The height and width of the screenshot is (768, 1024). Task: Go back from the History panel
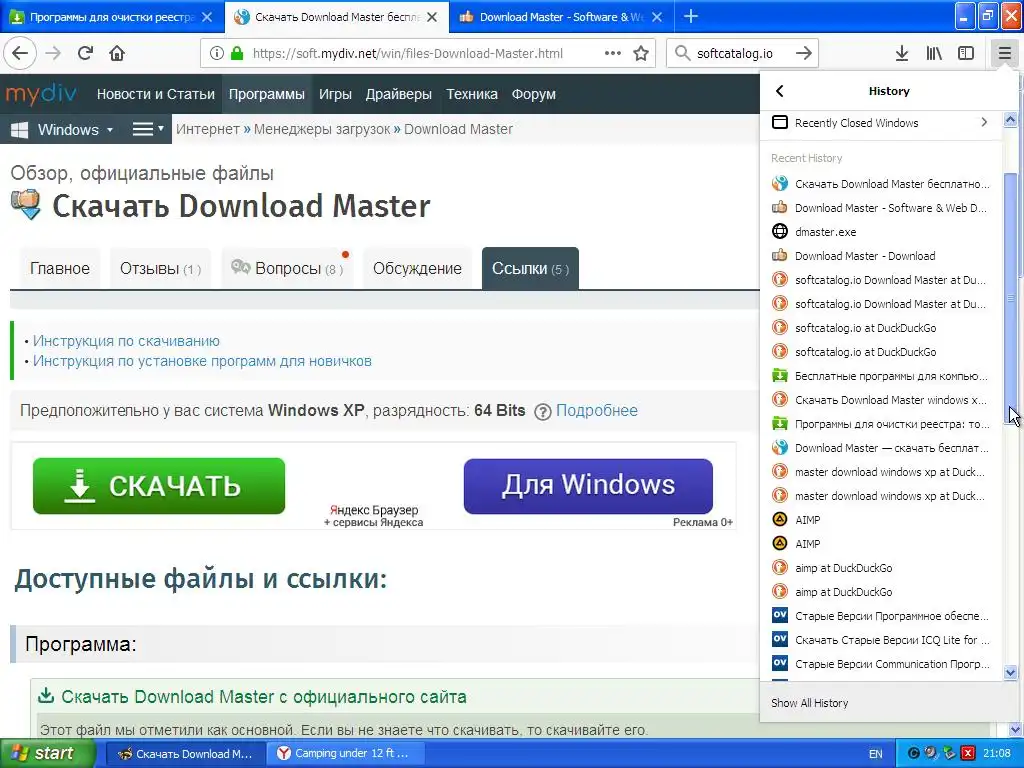780,91
